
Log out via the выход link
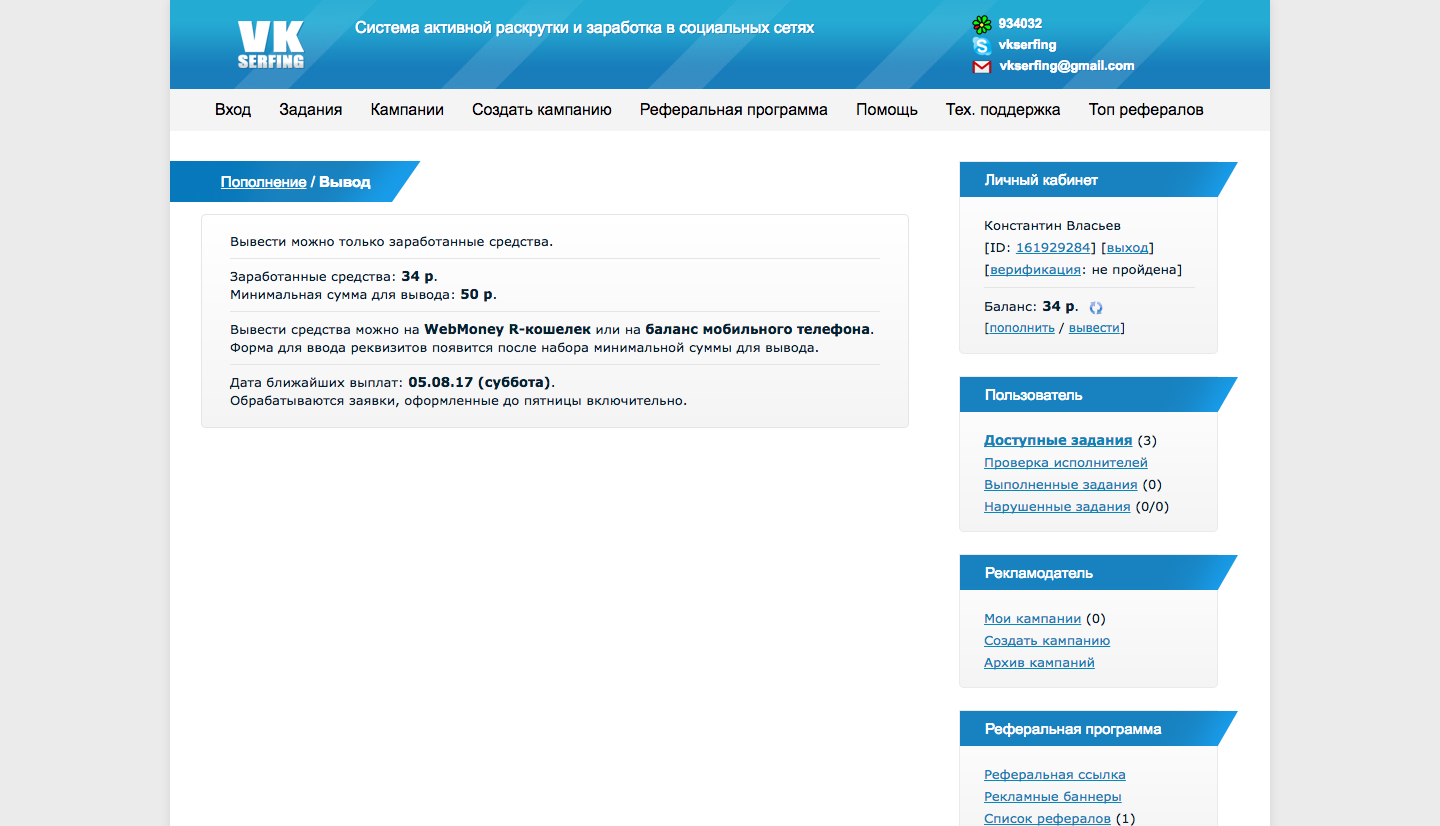pos(1128,248)
